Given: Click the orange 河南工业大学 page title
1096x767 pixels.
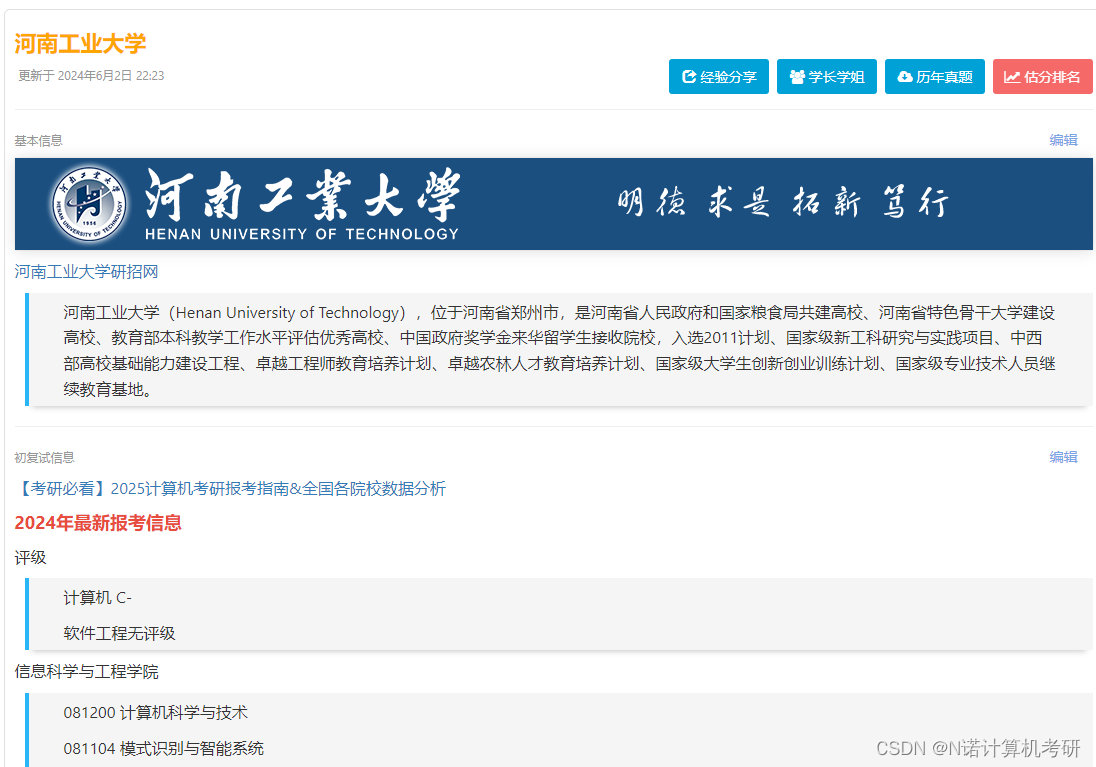Looking at the screenshot, I should click(x=80, y=43).
